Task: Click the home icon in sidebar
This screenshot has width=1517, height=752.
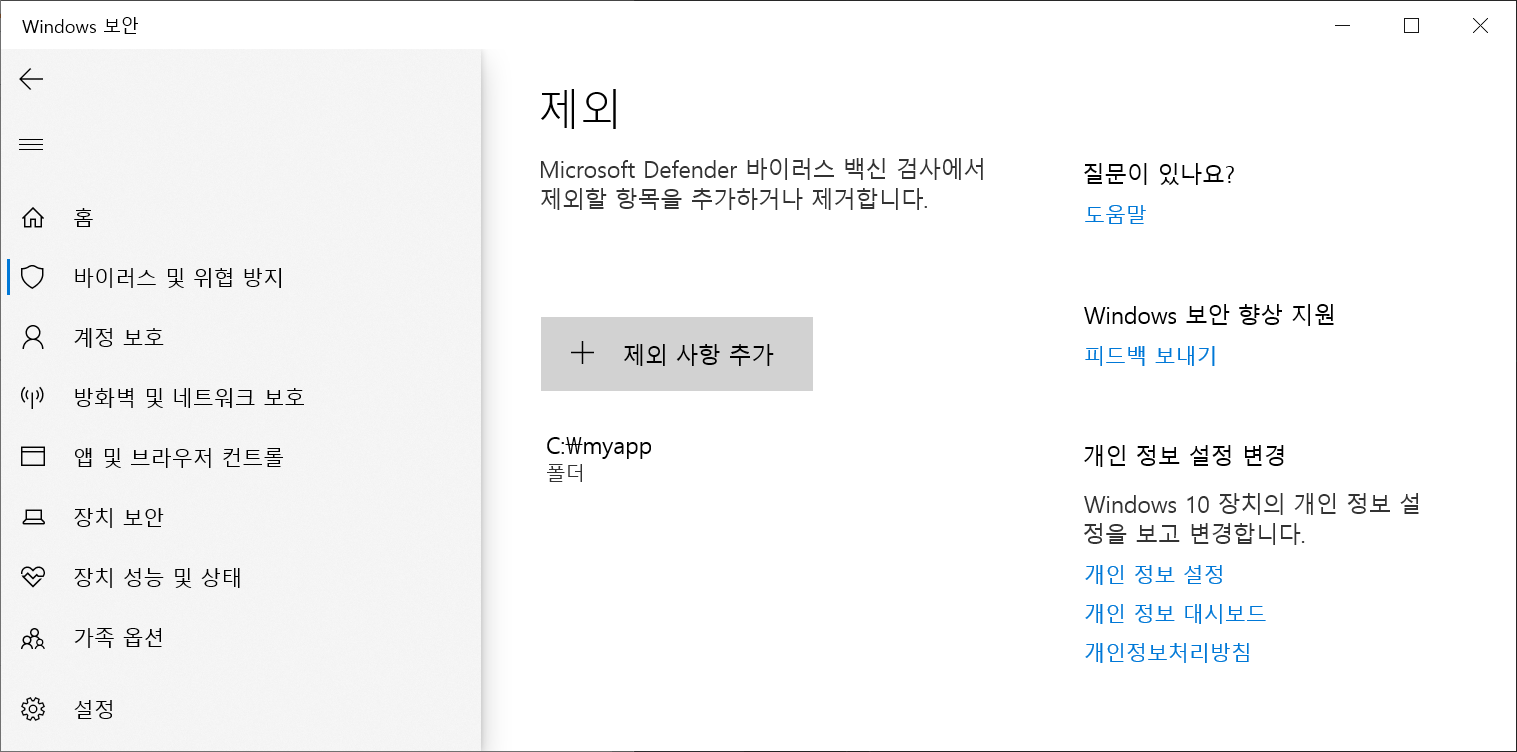Action: coord(33,217)
